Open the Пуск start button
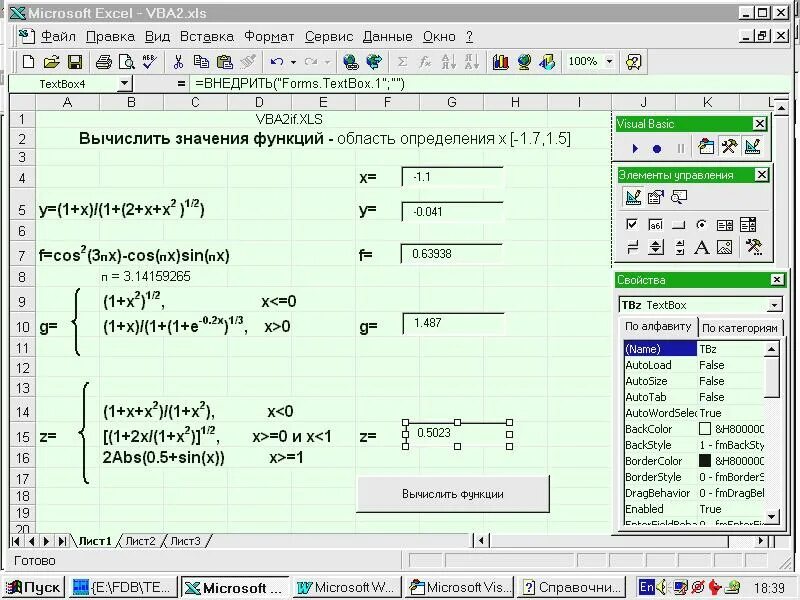This screenshot has height=600, width=800. (34, 588)
